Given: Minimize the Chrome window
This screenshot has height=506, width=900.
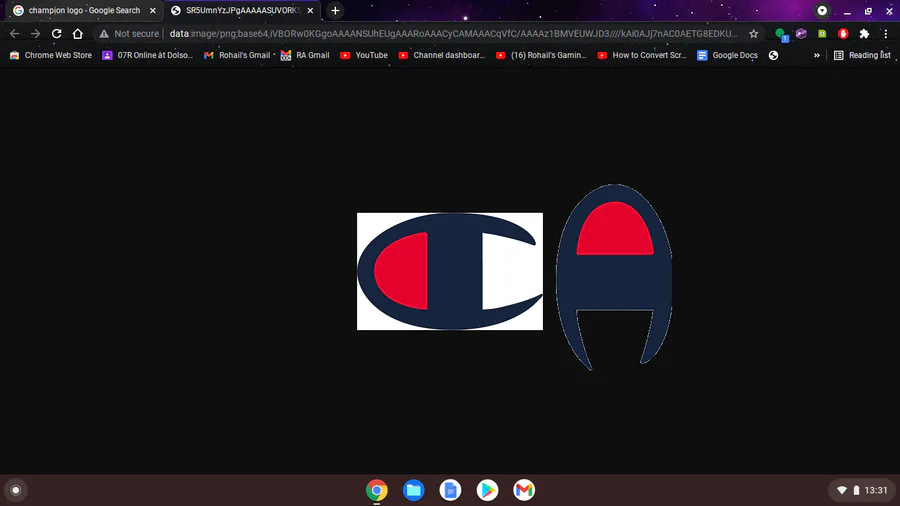Looking at the screenshot, I should [x=847, y=11].
